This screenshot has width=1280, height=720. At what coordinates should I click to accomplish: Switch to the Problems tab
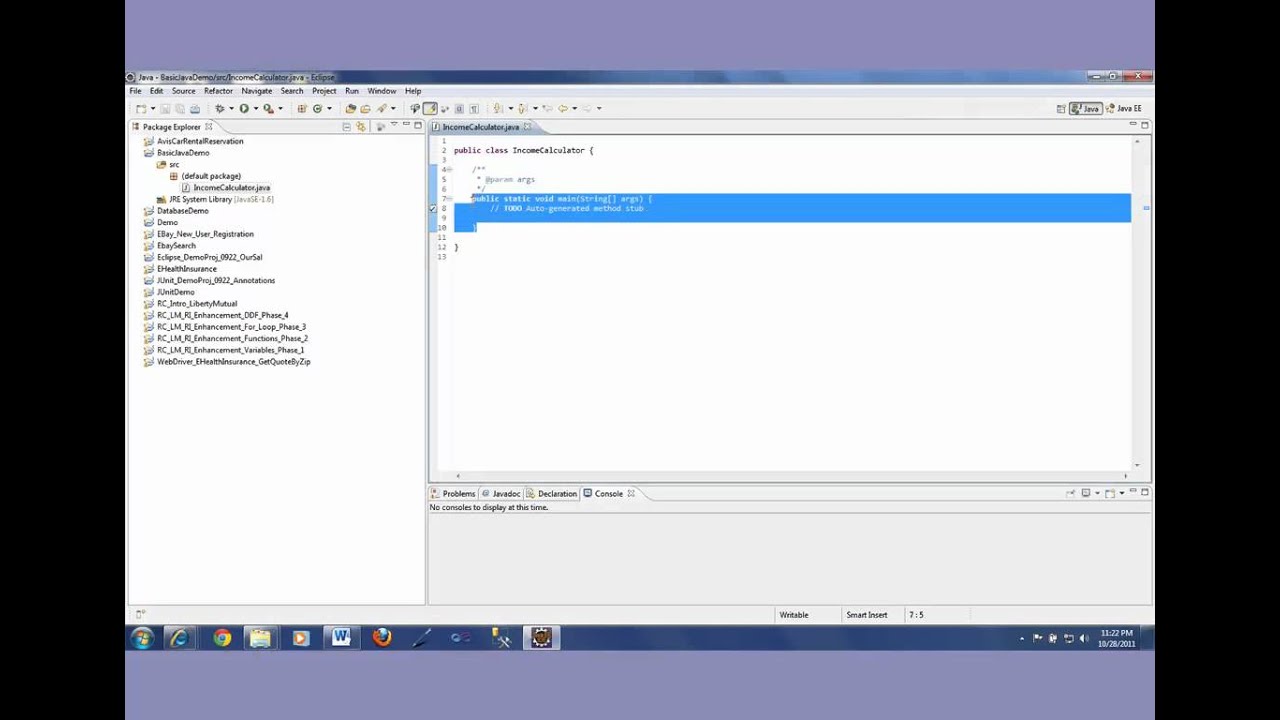453,494
